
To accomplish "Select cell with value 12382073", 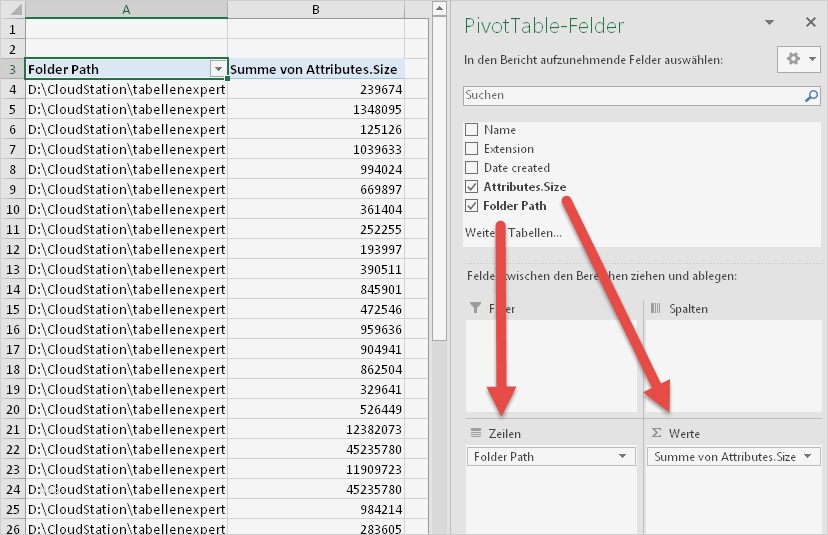I will tap(316, 429).
